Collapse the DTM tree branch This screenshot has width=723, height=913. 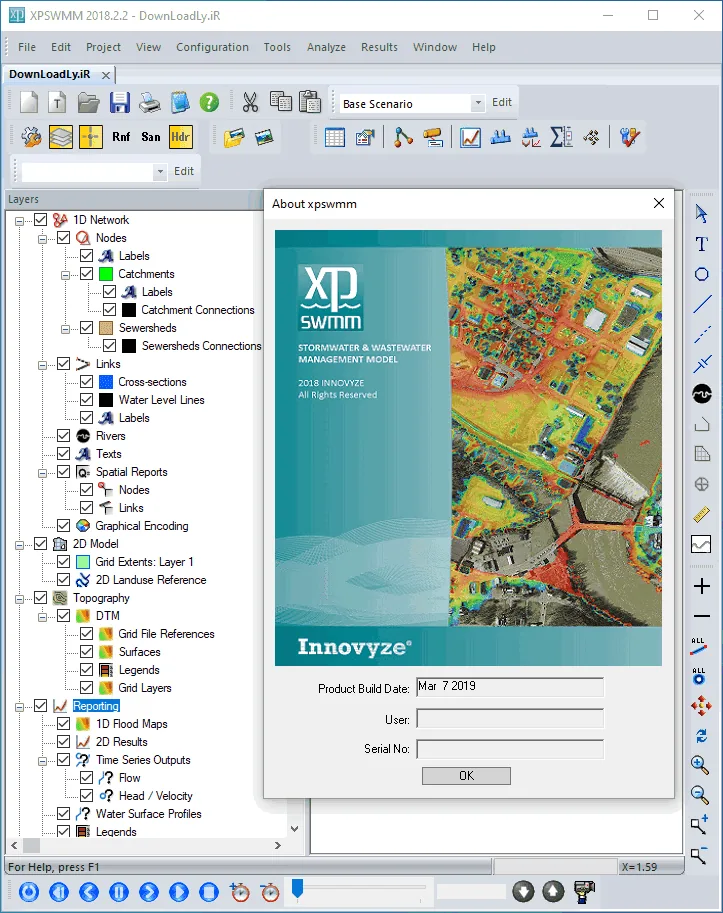click(42, 617)
